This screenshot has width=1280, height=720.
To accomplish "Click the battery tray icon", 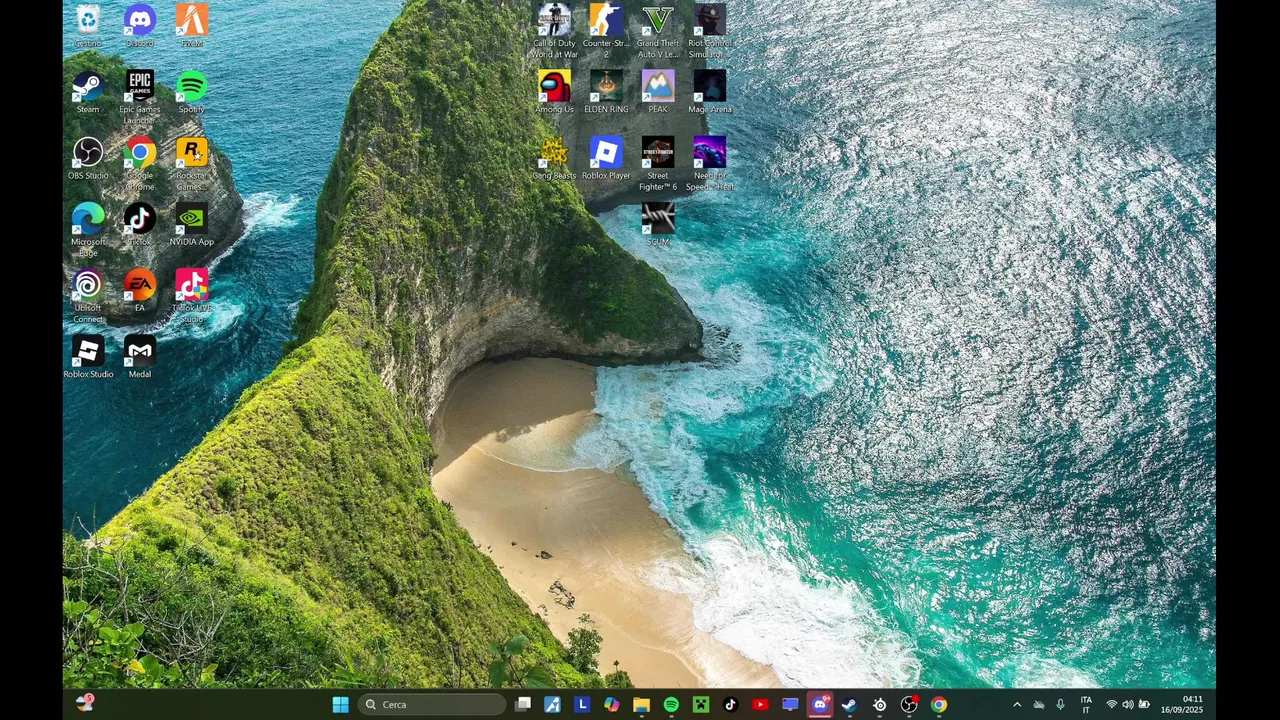I will point(1144,705).
